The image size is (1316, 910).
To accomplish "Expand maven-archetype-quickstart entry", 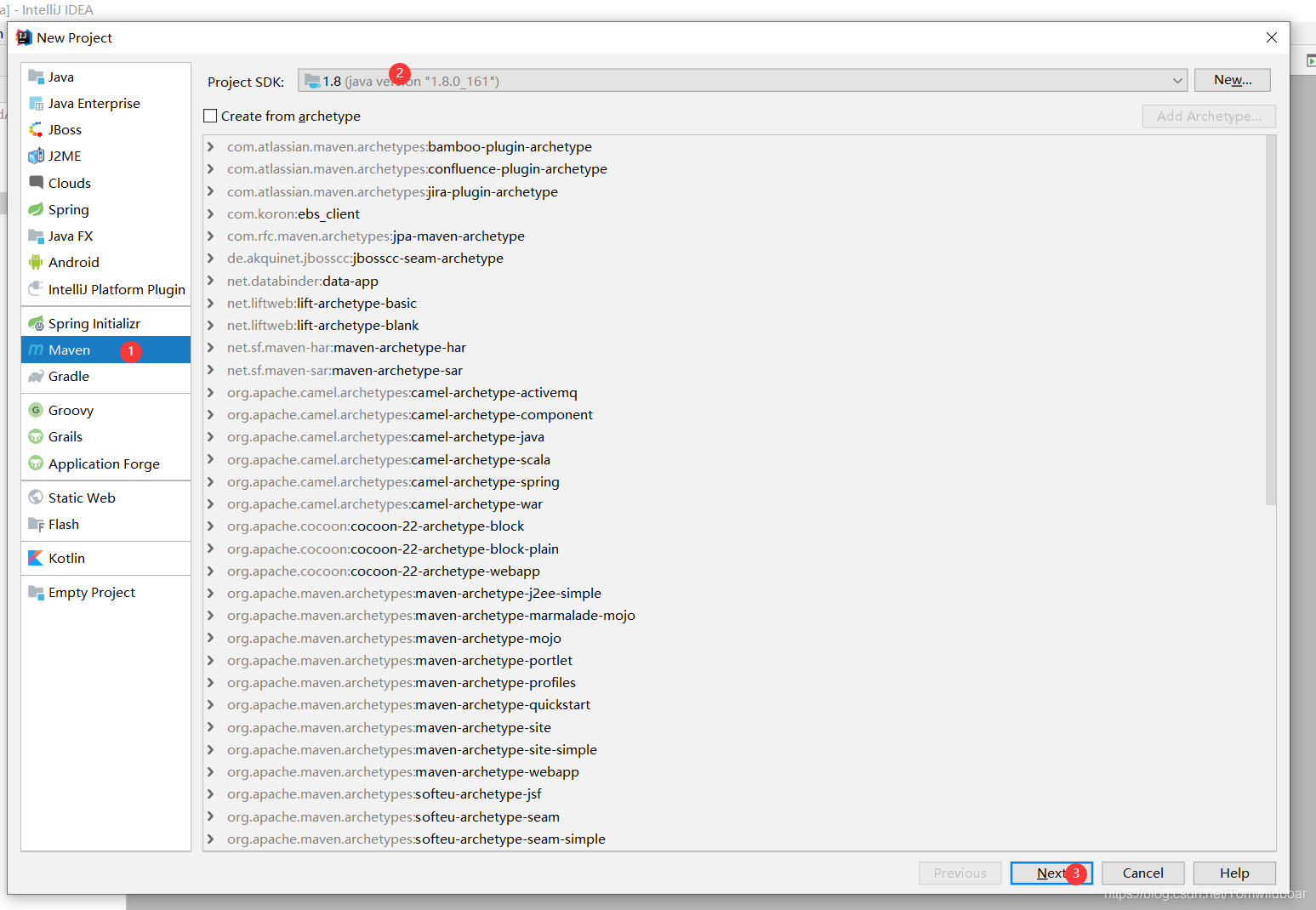I will coord(210,705).
